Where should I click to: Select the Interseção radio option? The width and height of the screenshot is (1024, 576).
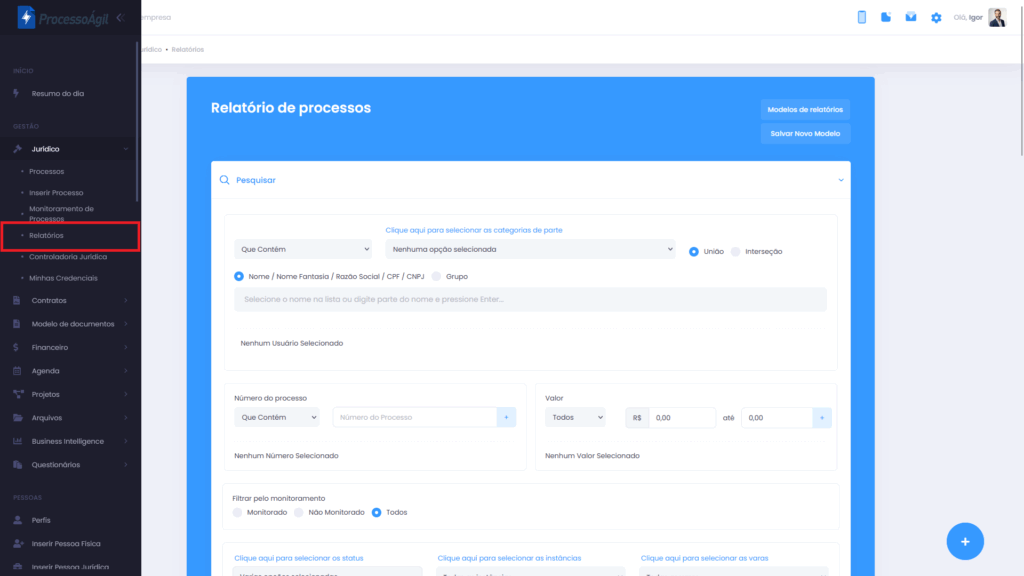(x=736, y=251)
